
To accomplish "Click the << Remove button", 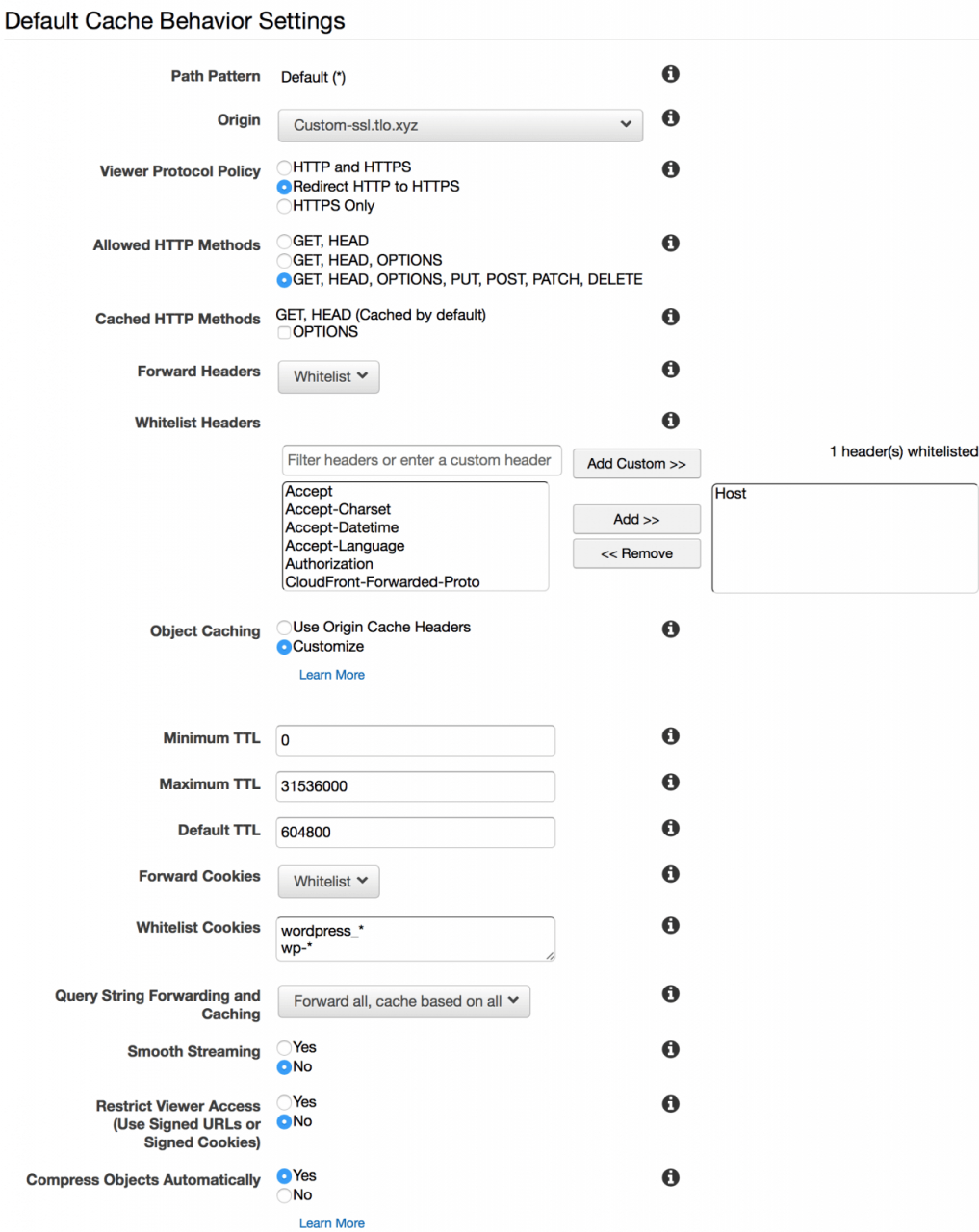I will (x=636, y=553).
